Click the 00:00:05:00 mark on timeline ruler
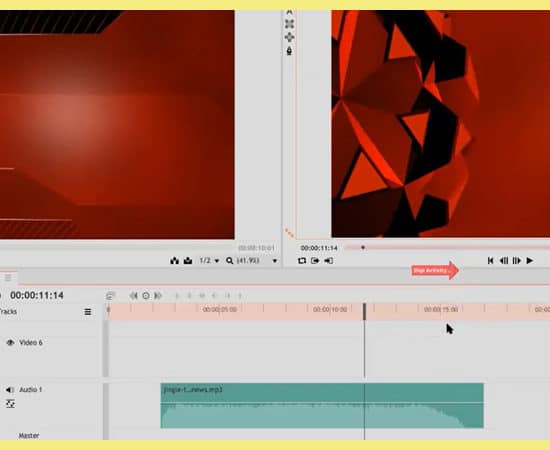Image resolution: width=550 pixels, height=450 pixels. (220, 309)
